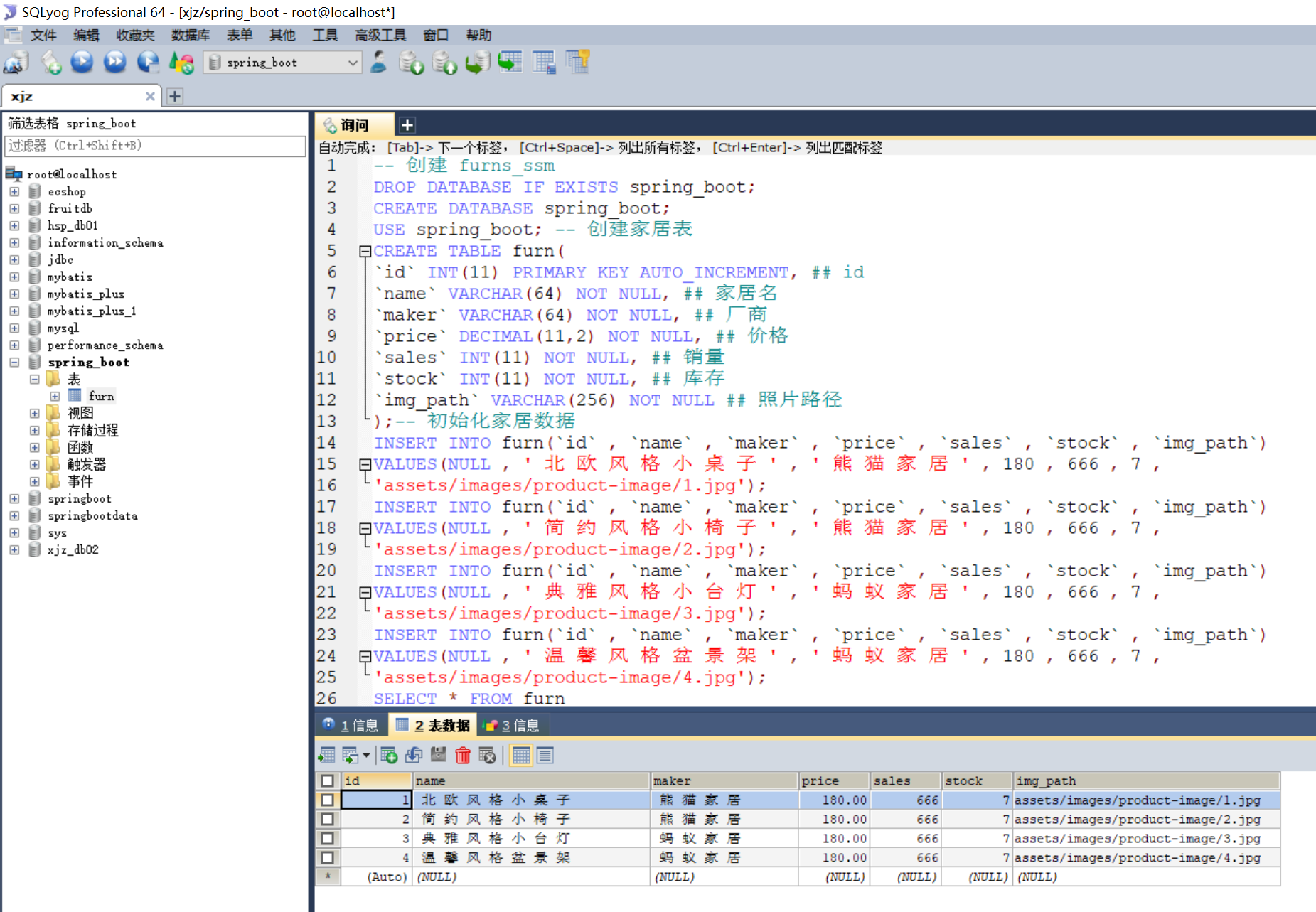The image size is (1316, 912).
Task: Click the cancel changes icon in result toolbar
Action: (x=487, y=755)
